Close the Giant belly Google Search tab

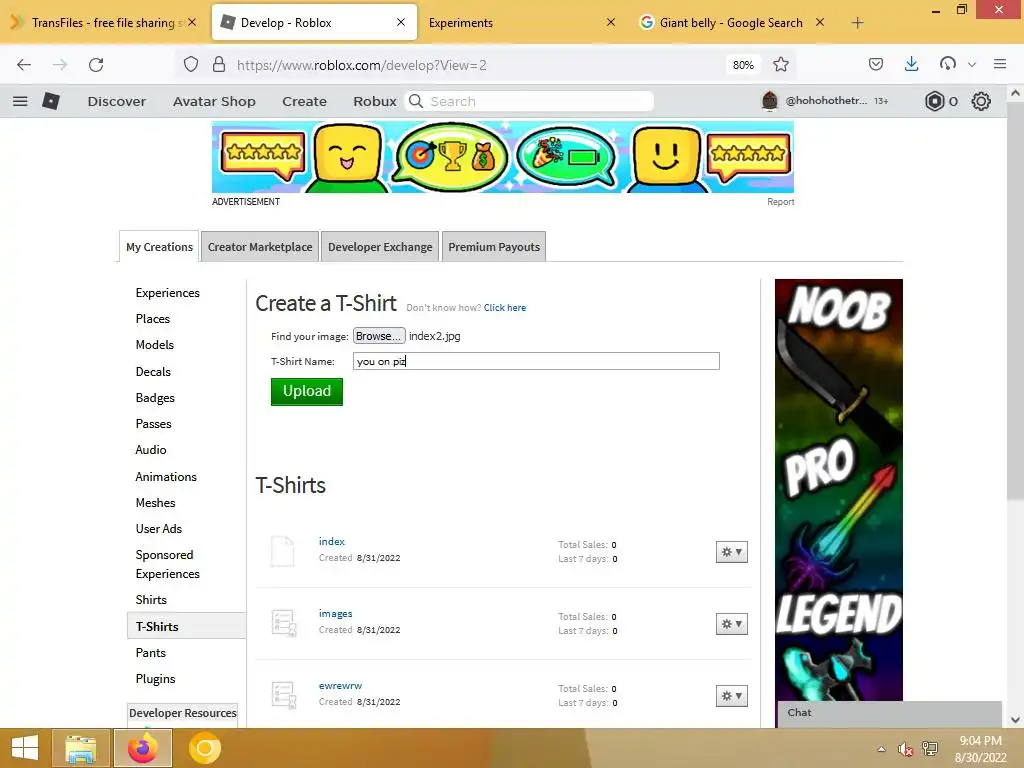[x=820, y=22]
